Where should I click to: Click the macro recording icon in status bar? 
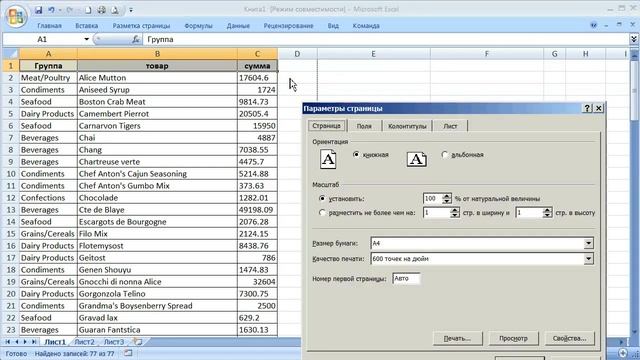pos(128,353)
